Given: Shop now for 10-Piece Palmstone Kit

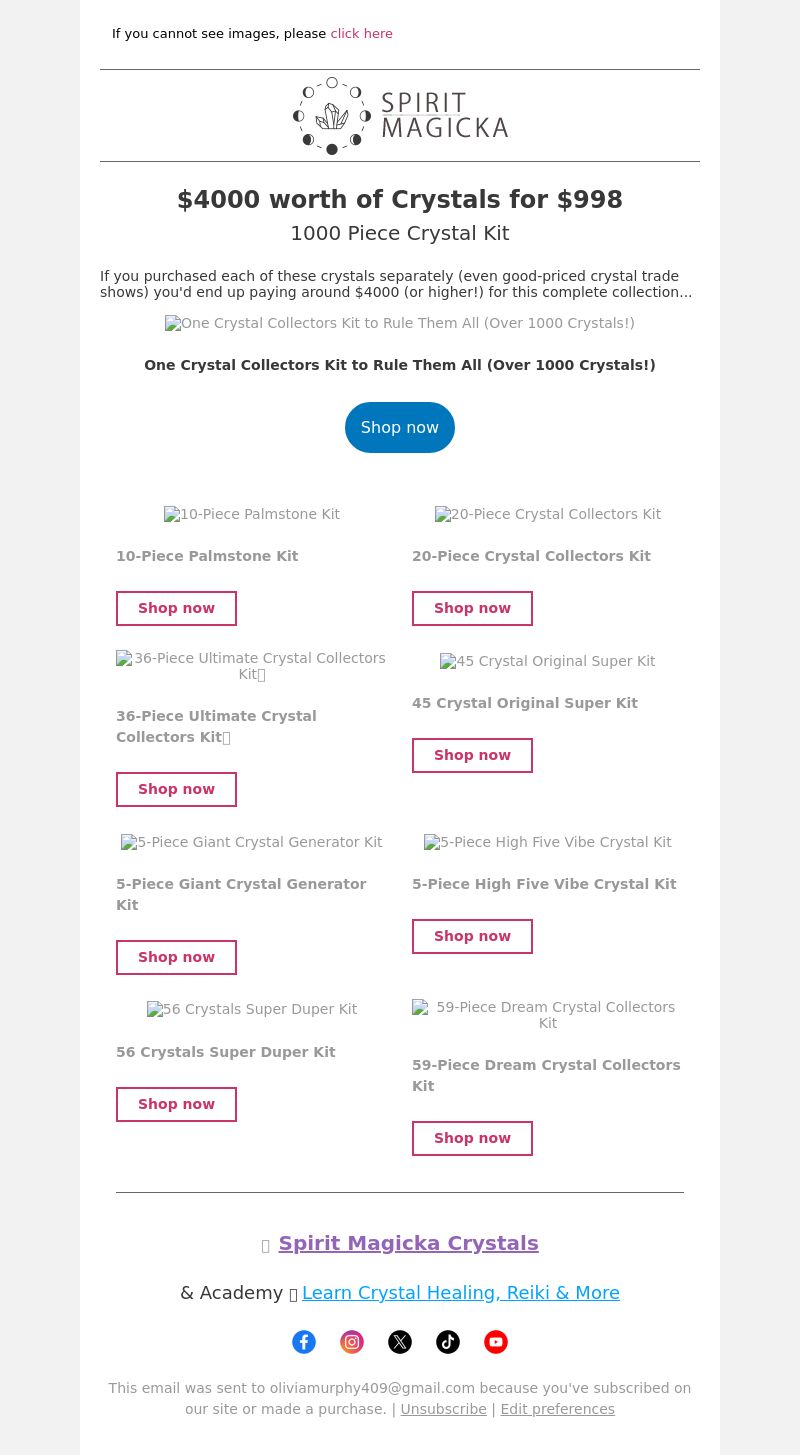Looking at the screenshot, I should (x=176, y=608).
